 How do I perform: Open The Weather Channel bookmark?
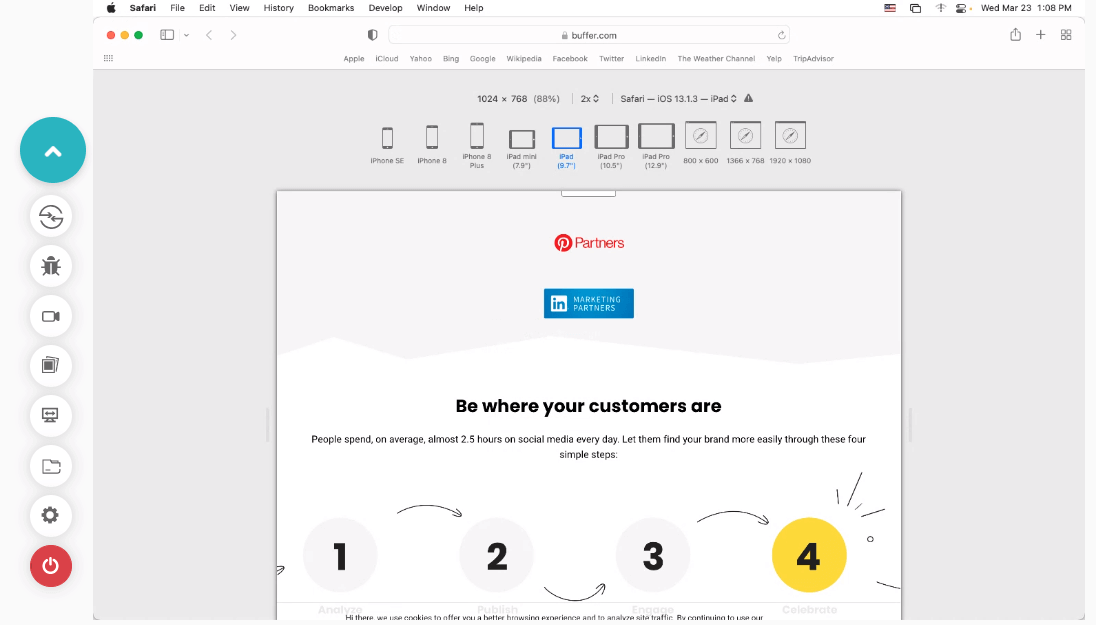tap(716, 59)
